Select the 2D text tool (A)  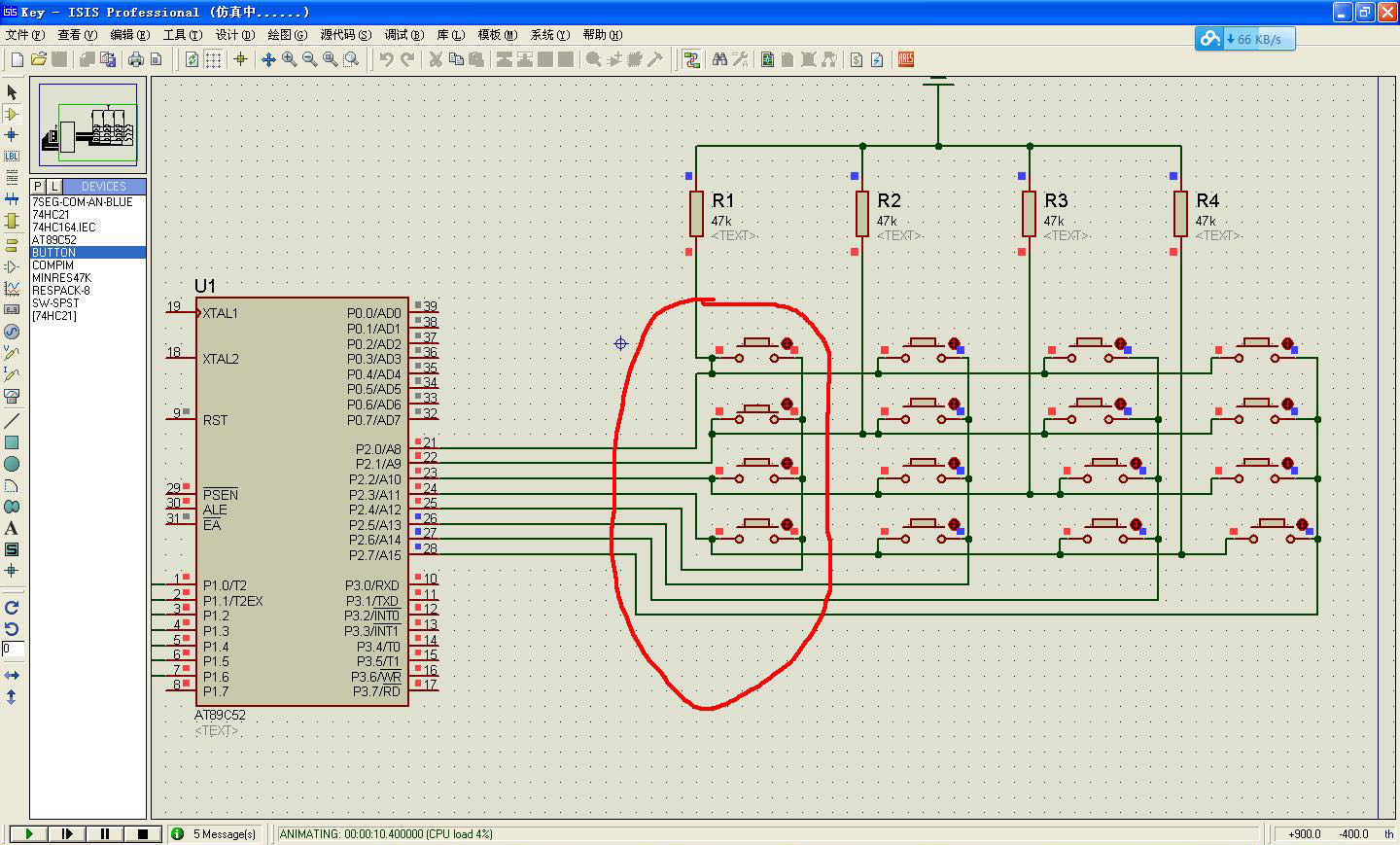coord(12,528)
